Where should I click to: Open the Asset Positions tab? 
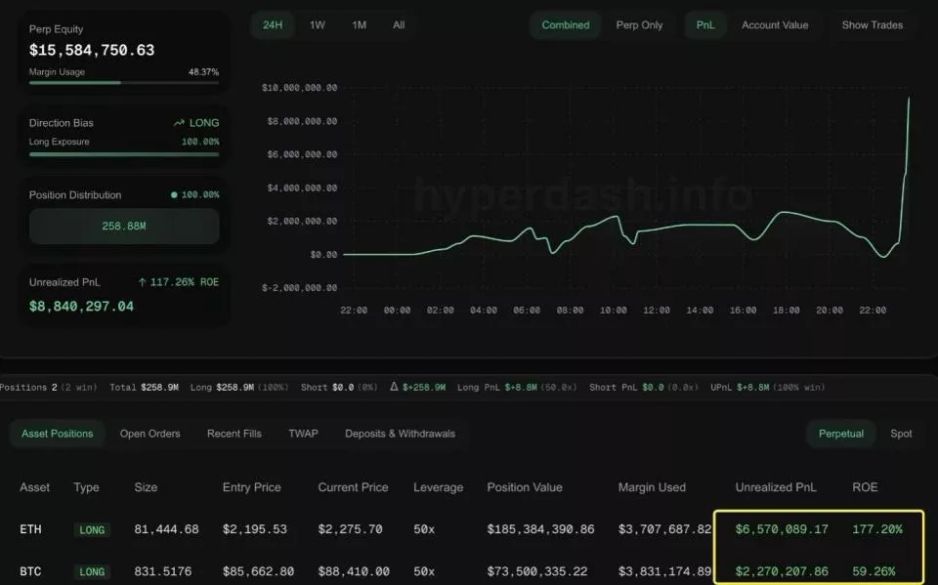pyautogui.click(x=57, y=434)
